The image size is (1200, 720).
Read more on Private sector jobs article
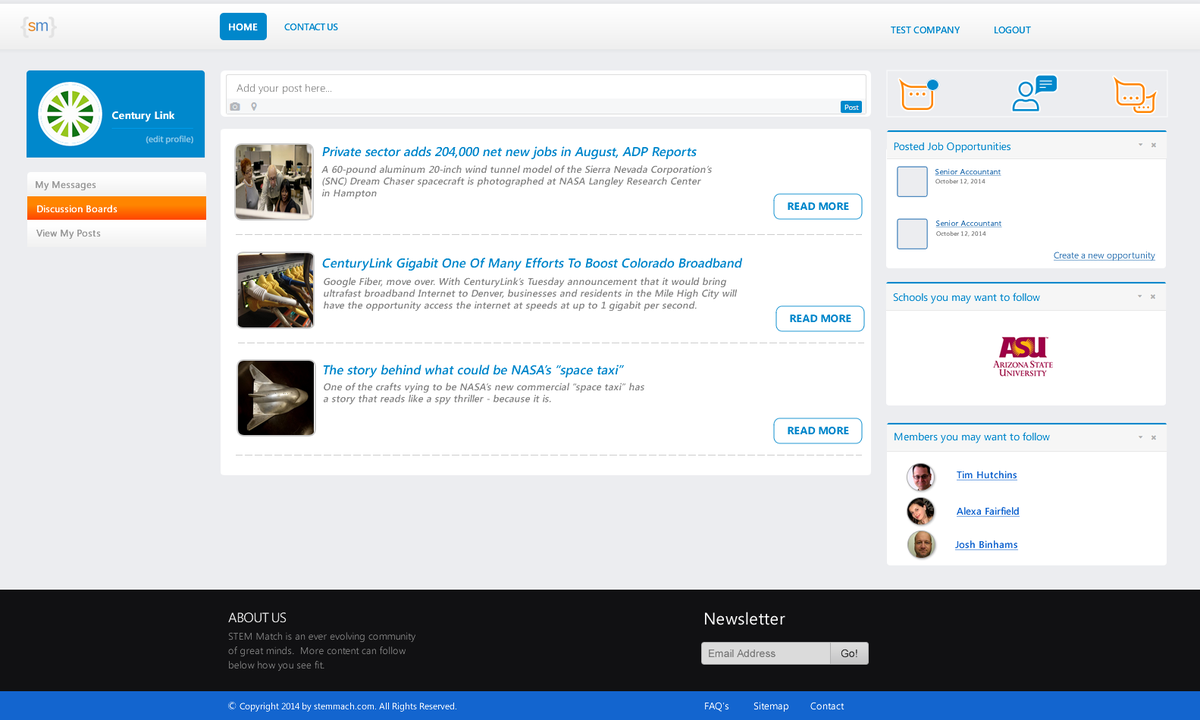point(818,206)
